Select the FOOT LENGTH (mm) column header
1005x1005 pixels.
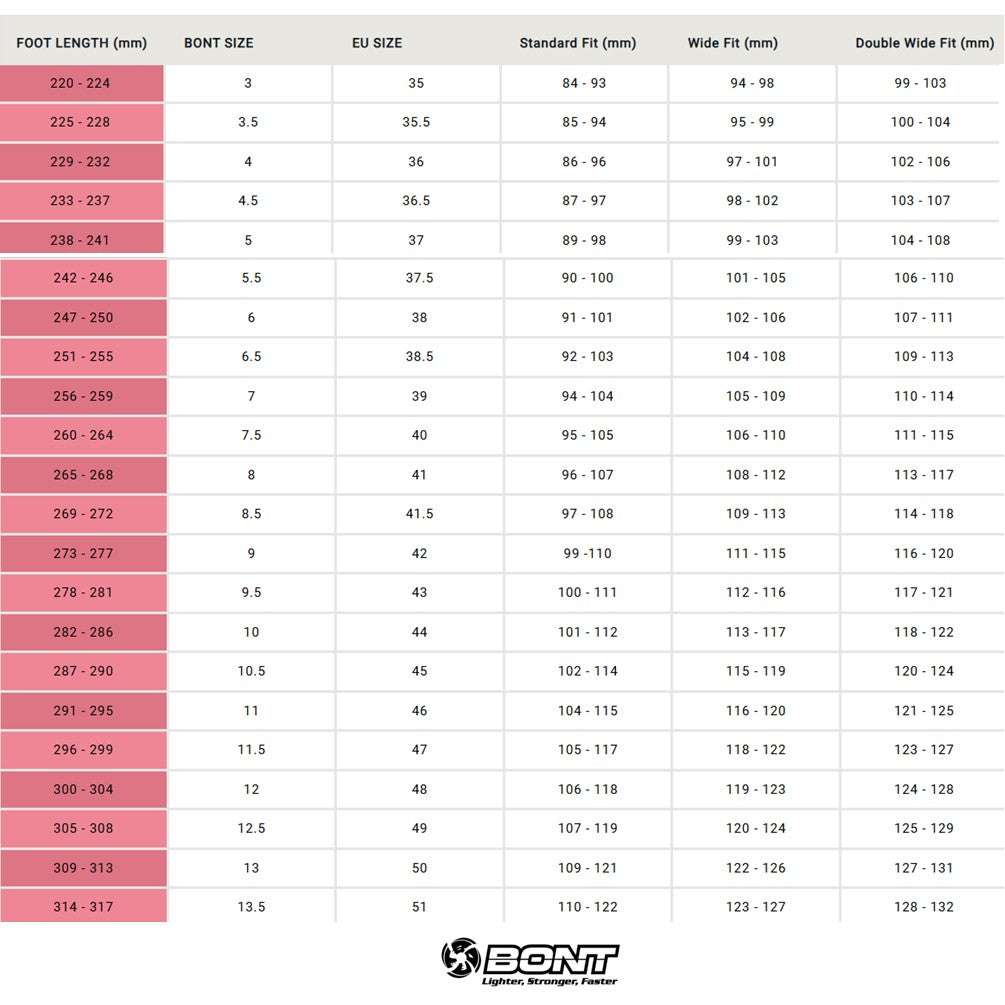pos(82,43)
